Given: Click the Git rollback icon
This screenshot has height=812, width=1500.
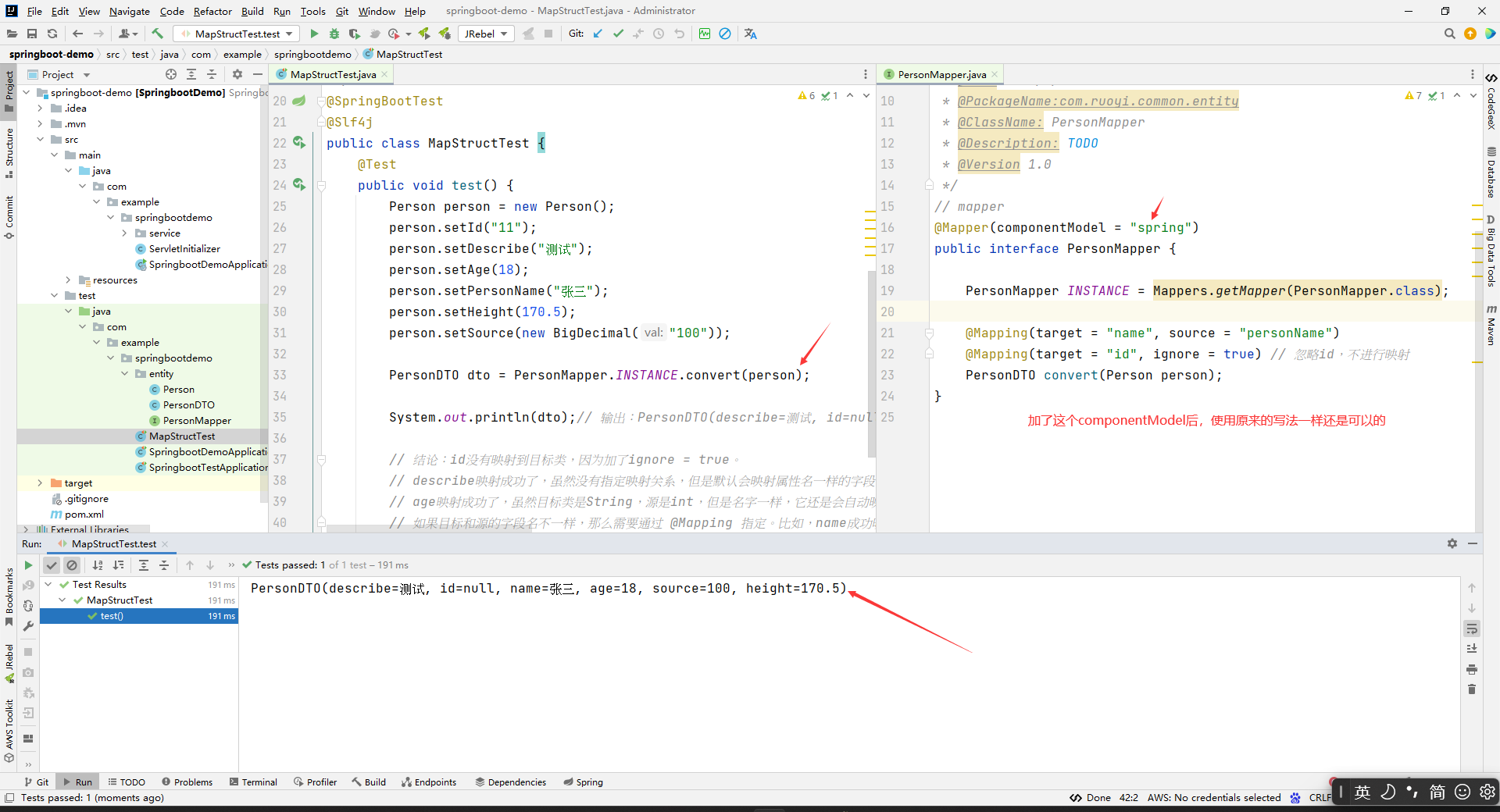Looking at the screenshot, I should click(x=679, y=34).
